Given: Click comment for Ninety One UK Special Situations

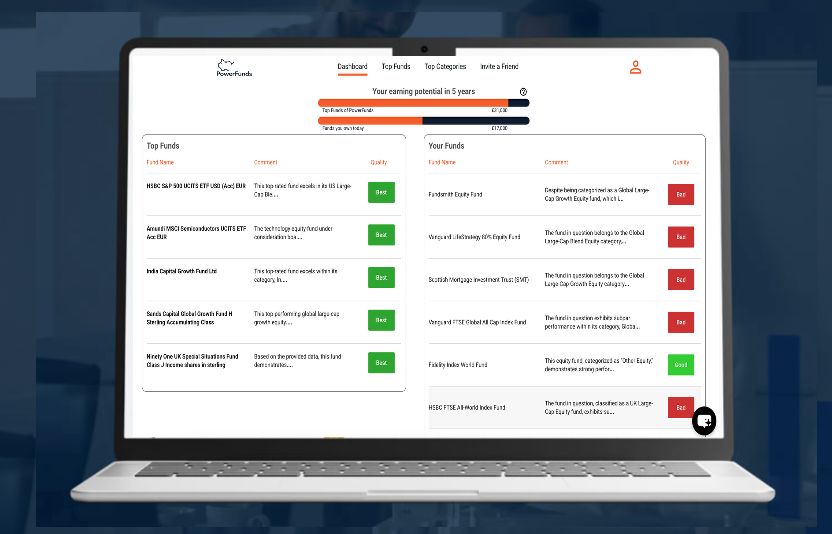Looking at the screenshot, I should (298, 360).
